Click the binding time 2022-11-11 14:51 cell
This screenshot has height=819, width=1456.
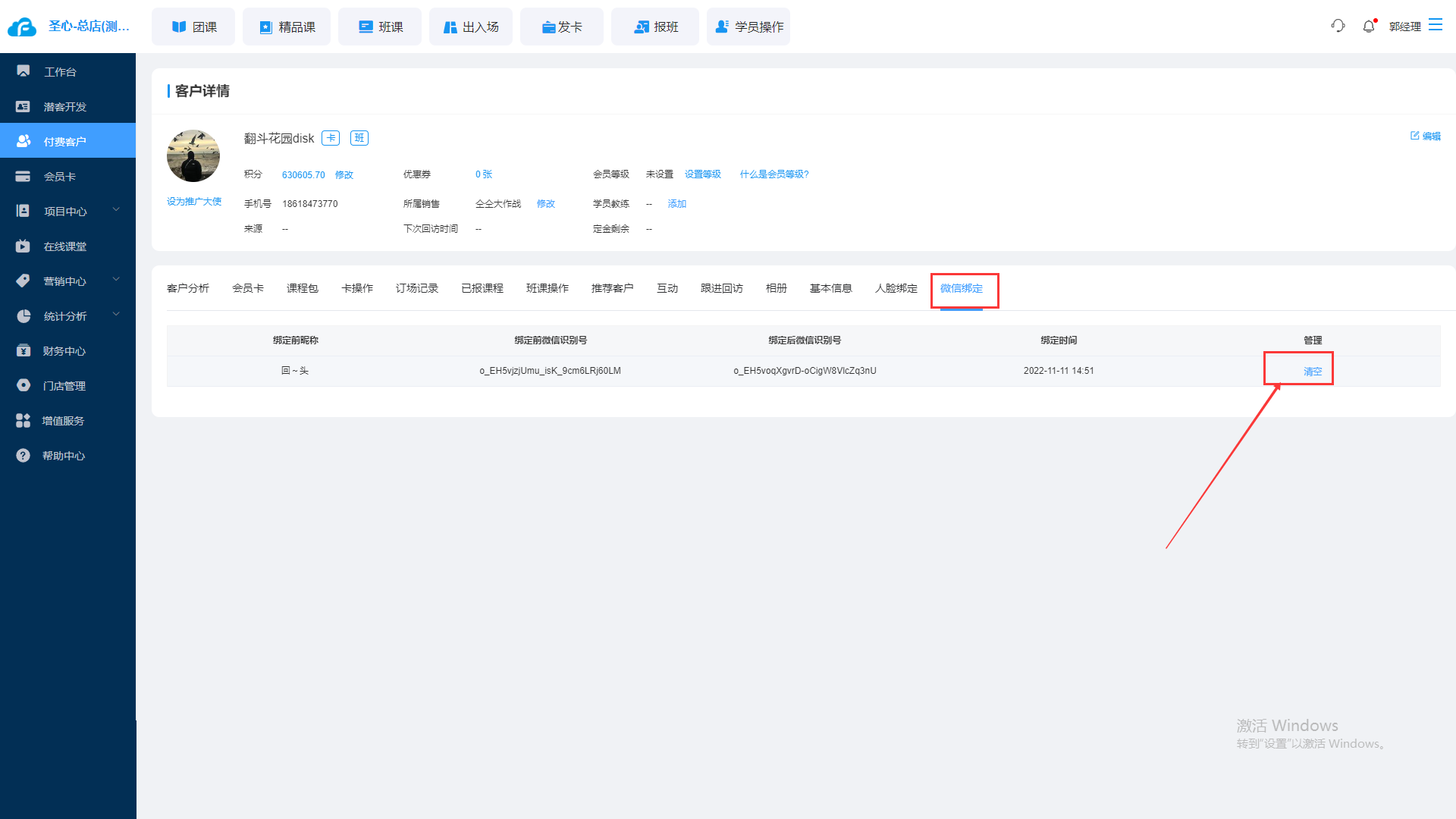1059,371
